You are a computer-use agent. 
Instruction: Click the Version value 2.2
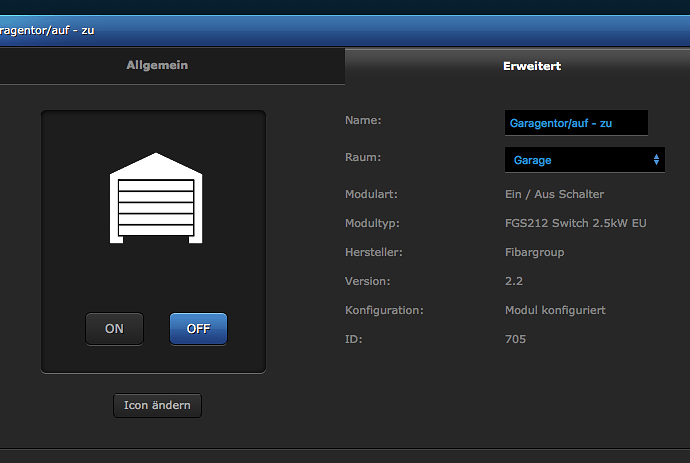click(514, 281)
